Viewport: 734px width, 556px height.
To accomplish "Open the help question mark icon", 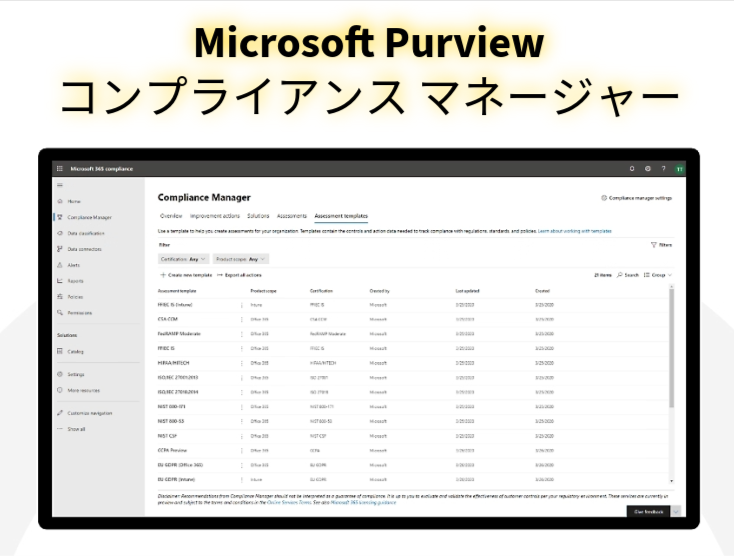I will tap(663, 168).
